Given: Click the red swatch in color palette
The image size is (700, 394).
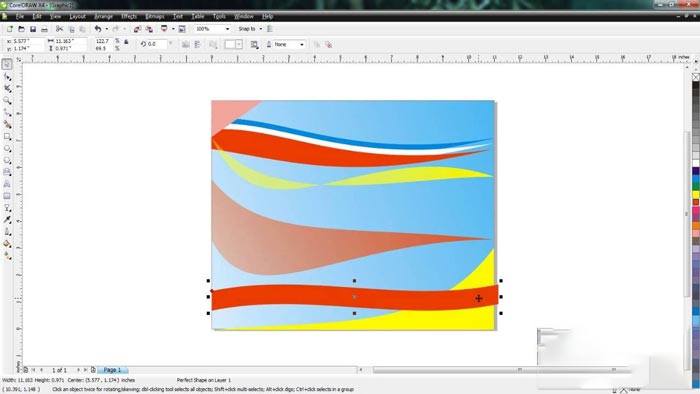Looking at the screenshot, I should [696, 202].
